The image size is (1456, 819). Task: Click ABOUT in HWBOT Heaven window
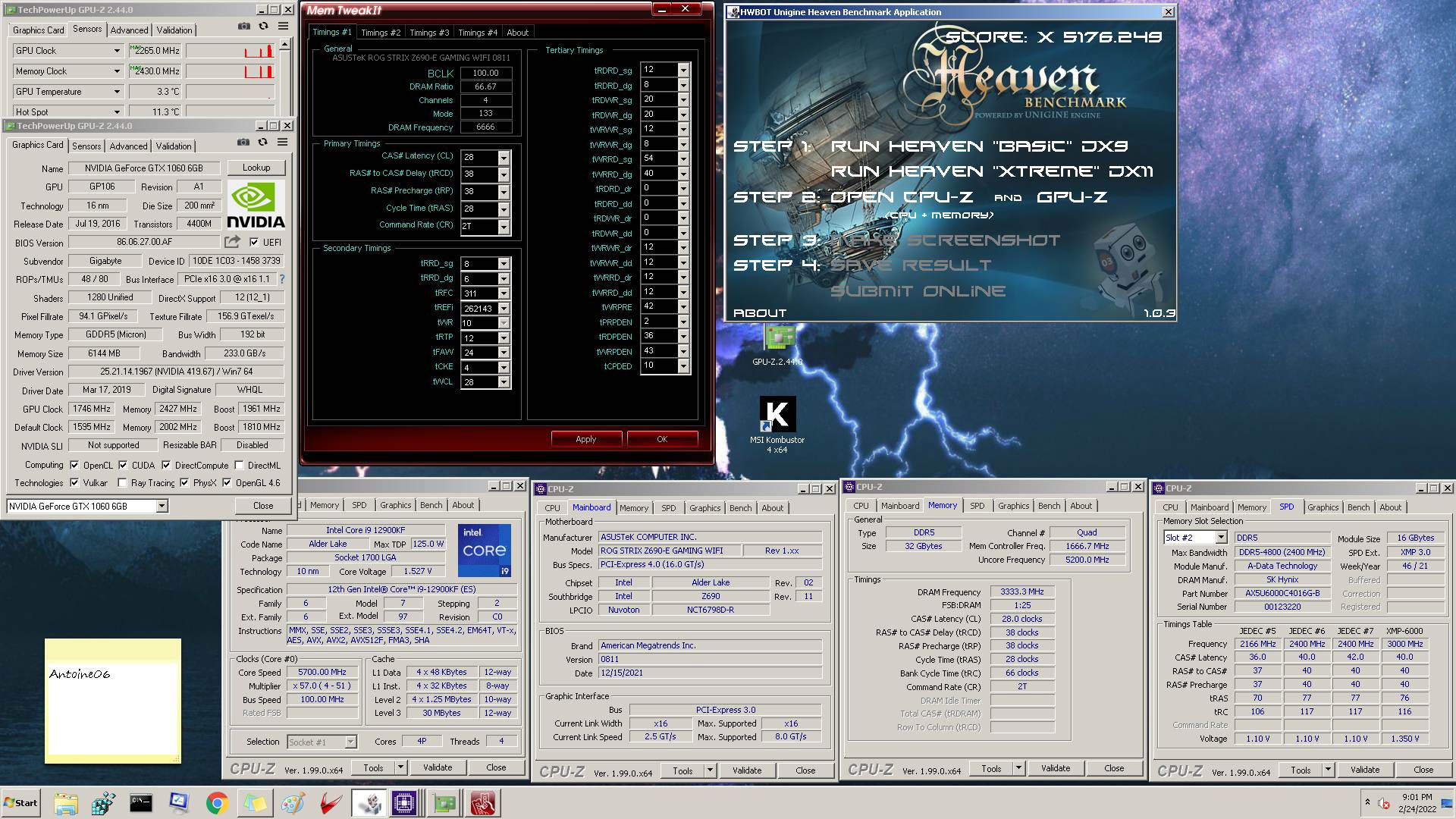tap(760, 313)
